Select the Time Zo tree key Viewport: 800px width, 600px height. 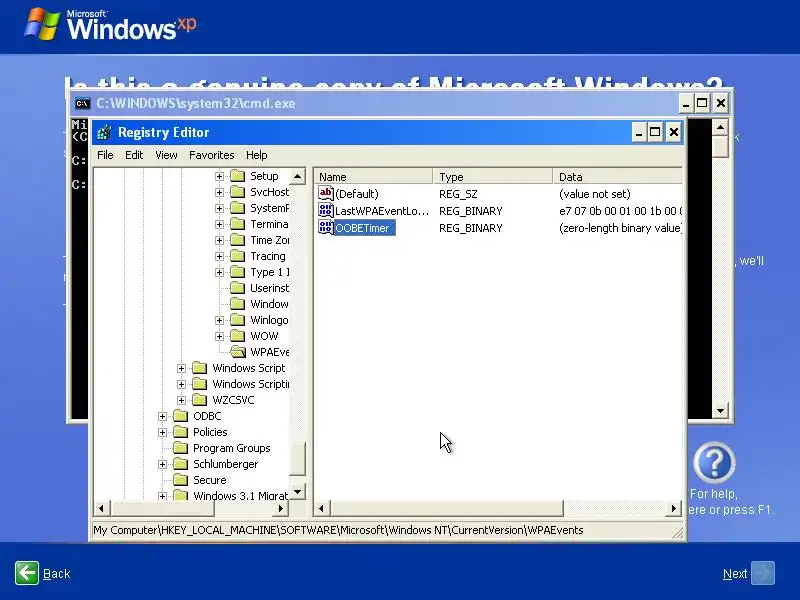point(269,240)
